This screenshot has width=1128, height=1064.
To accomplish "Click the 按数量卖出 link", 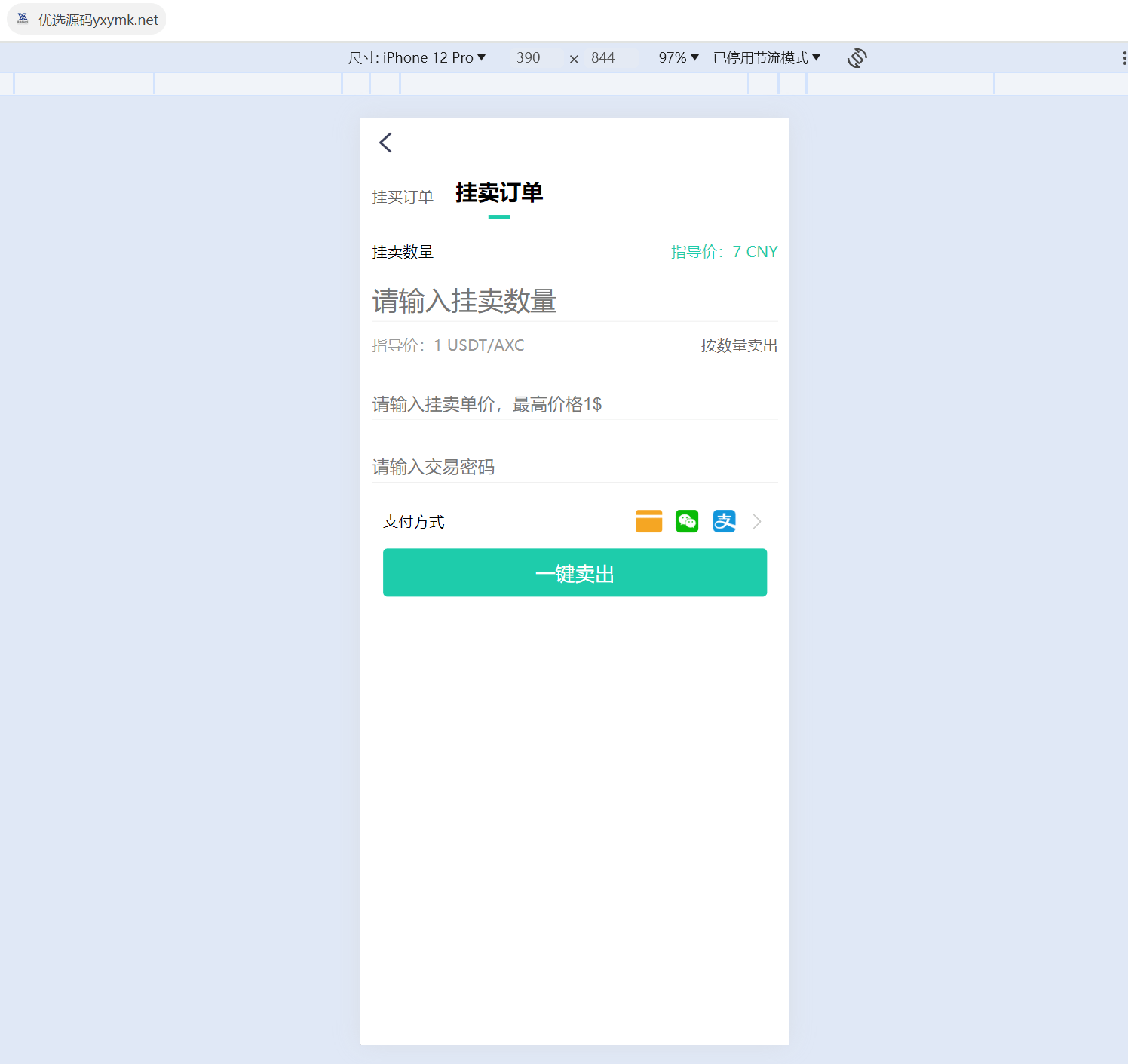I will 739,345.
